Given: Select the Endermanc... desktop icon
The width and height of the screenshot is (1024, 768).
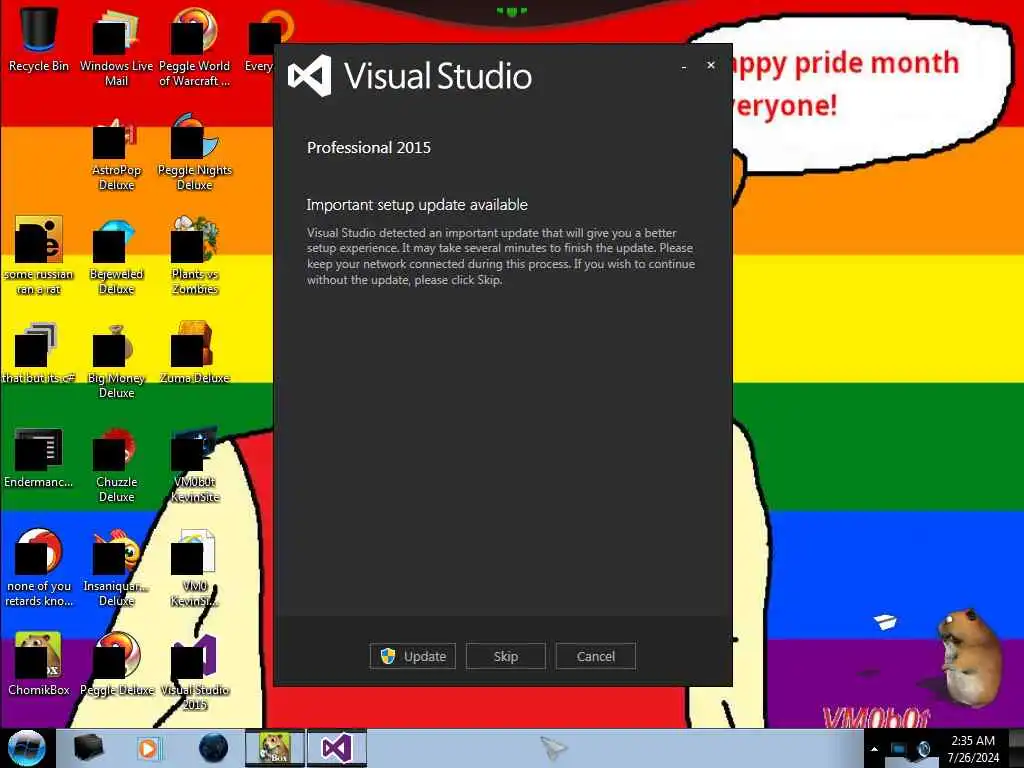Looking at the screenshot, I should click(x=39, y=457).
